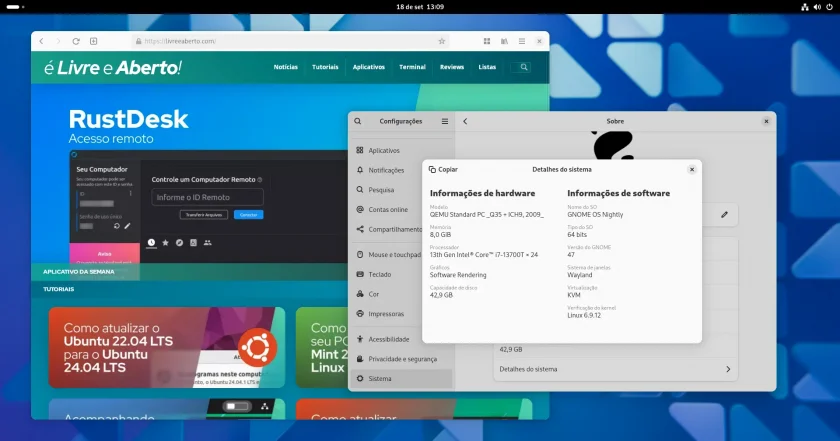Open Configurações hamburger menu
This screenshot has height=441, width=840.
[x=445, y=121]
